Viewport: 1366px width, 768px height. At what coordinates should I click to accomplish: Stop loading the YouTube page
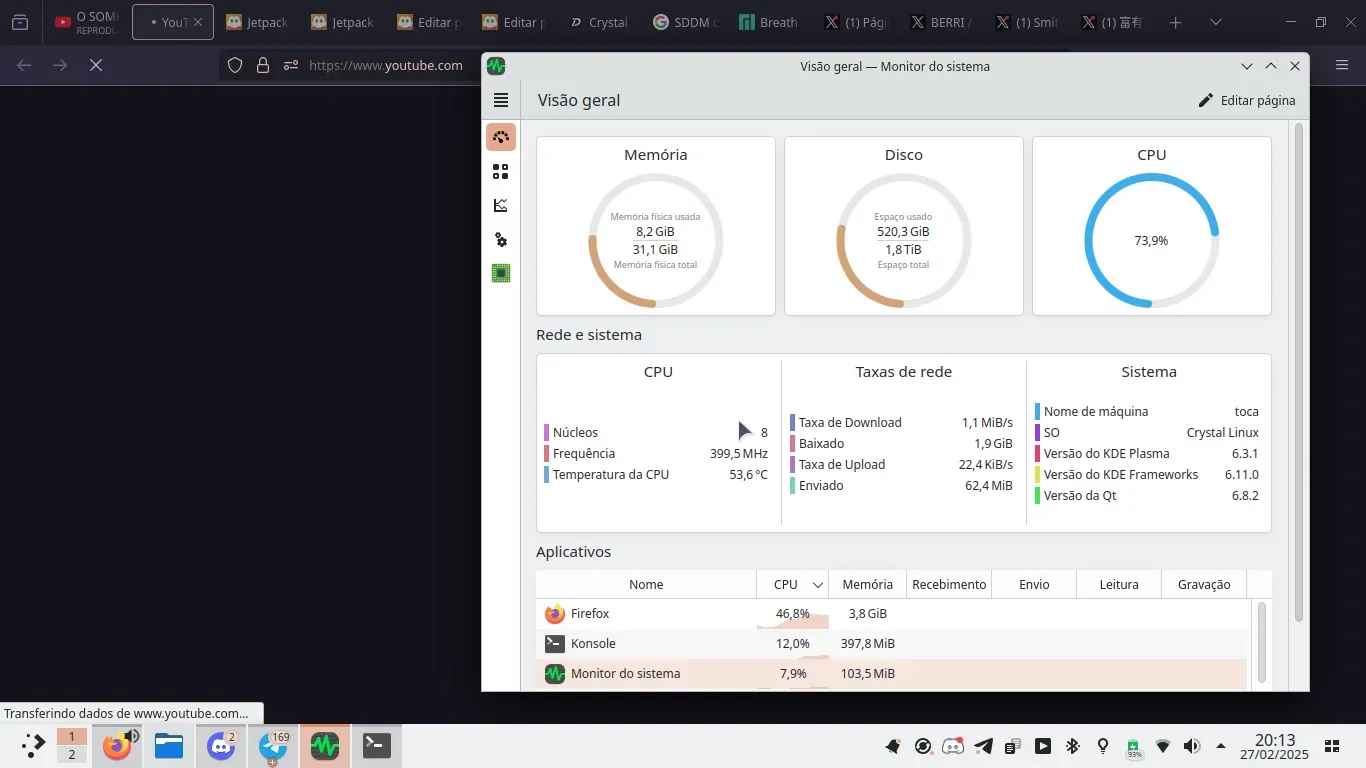tap(96, 65)
